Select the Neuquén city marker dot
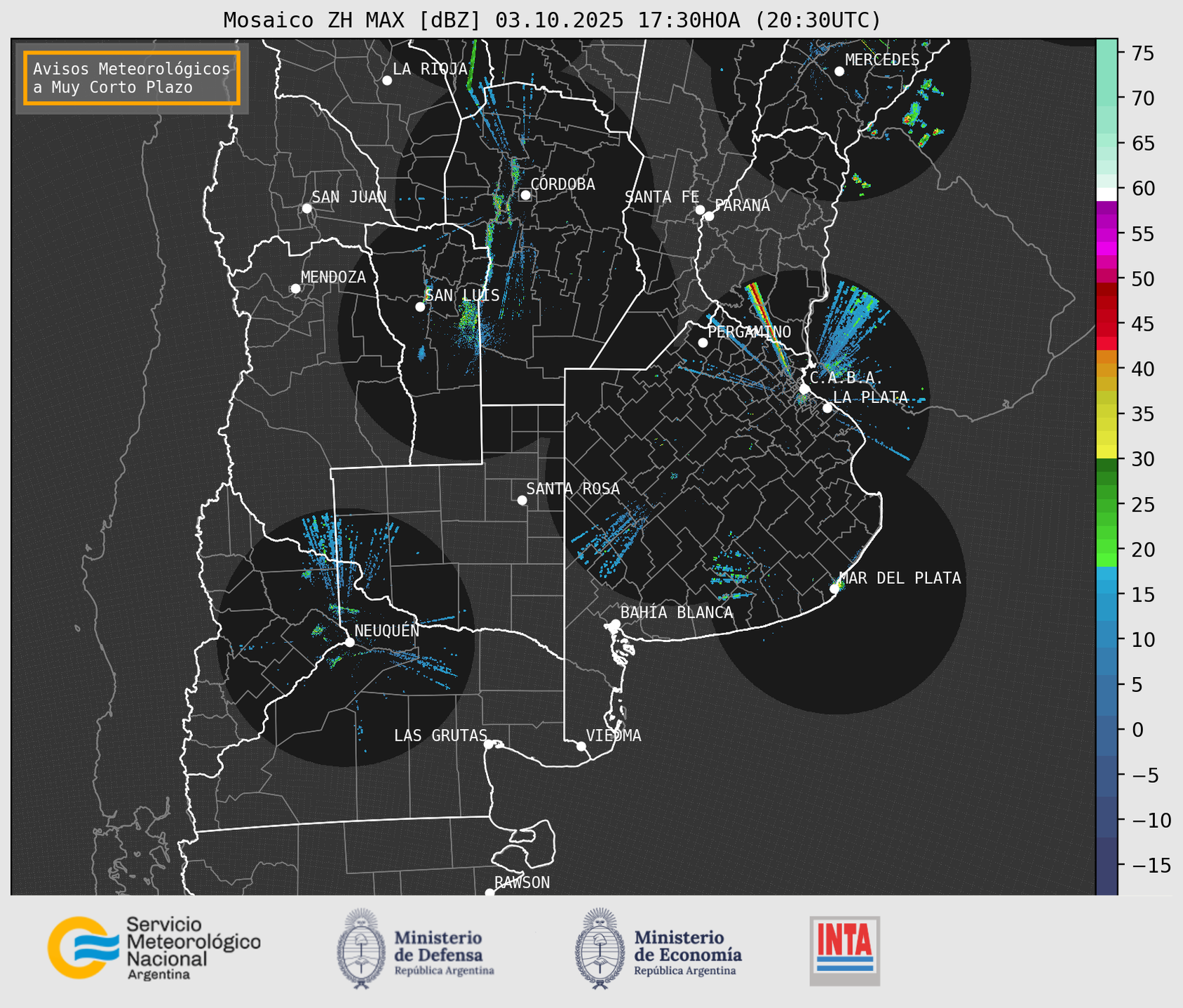The width and height of the screenshot is (1183, 1008). [349, 642]
